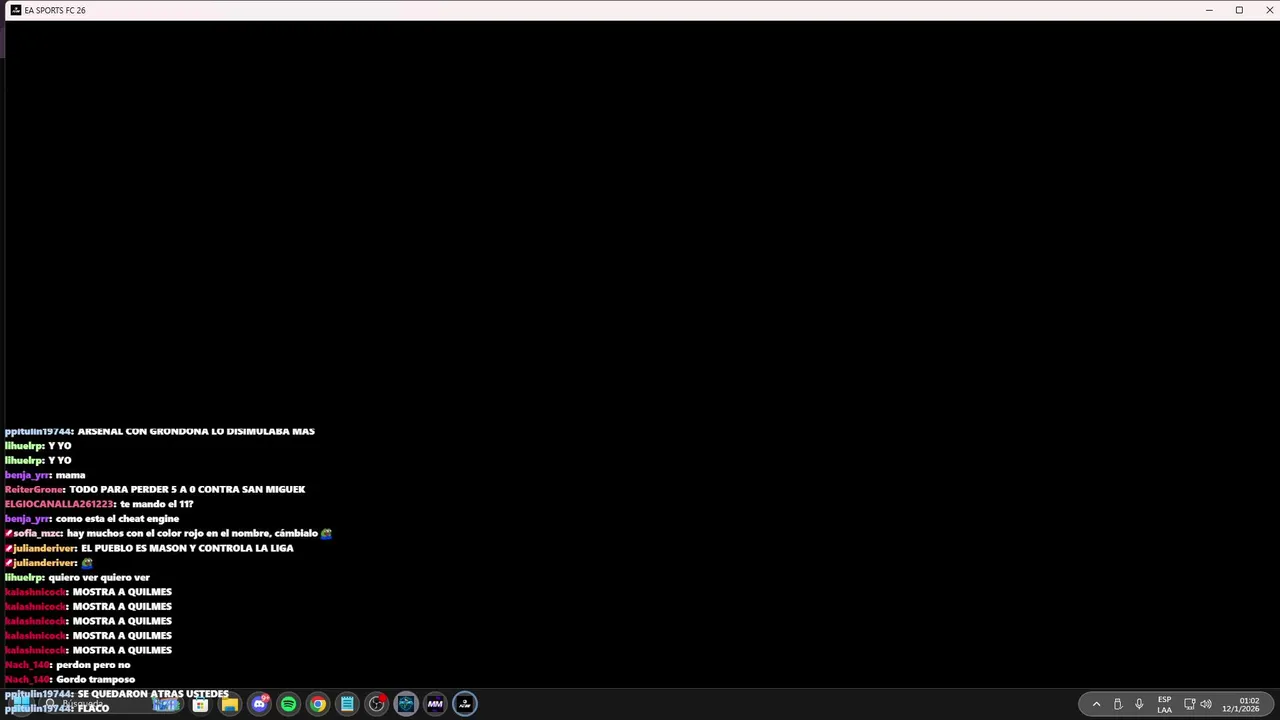Click username ReiterGrone in chat

point(34,489)
